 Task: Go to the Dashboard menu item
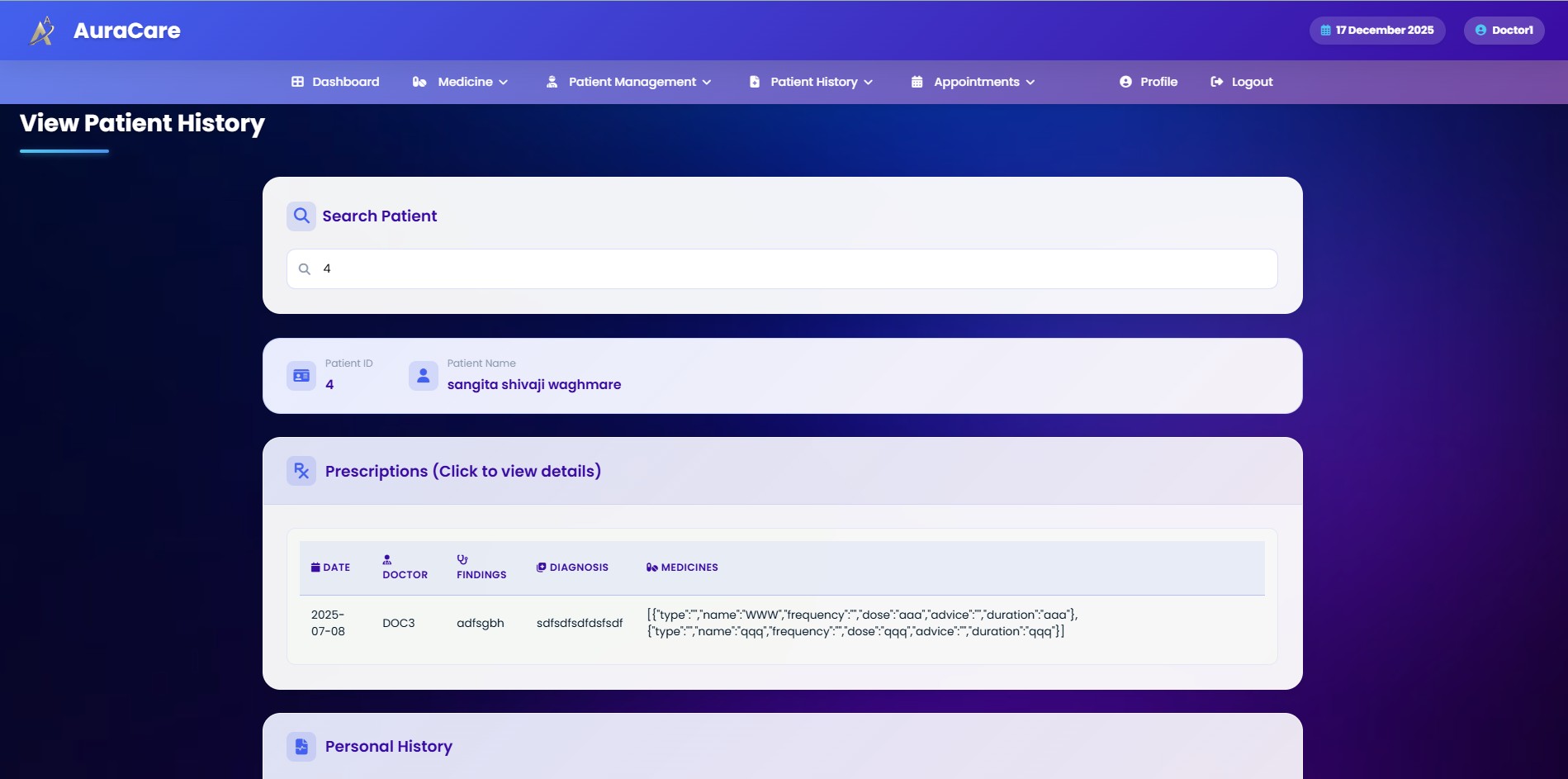click(335, 82)
